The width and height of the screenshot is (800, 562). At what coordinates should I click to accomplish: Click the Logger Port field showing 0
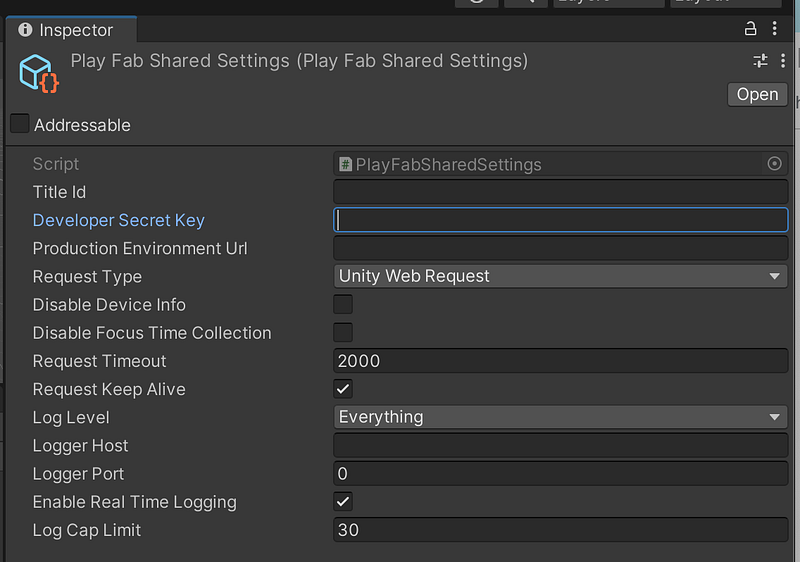[x=561, y=474]
